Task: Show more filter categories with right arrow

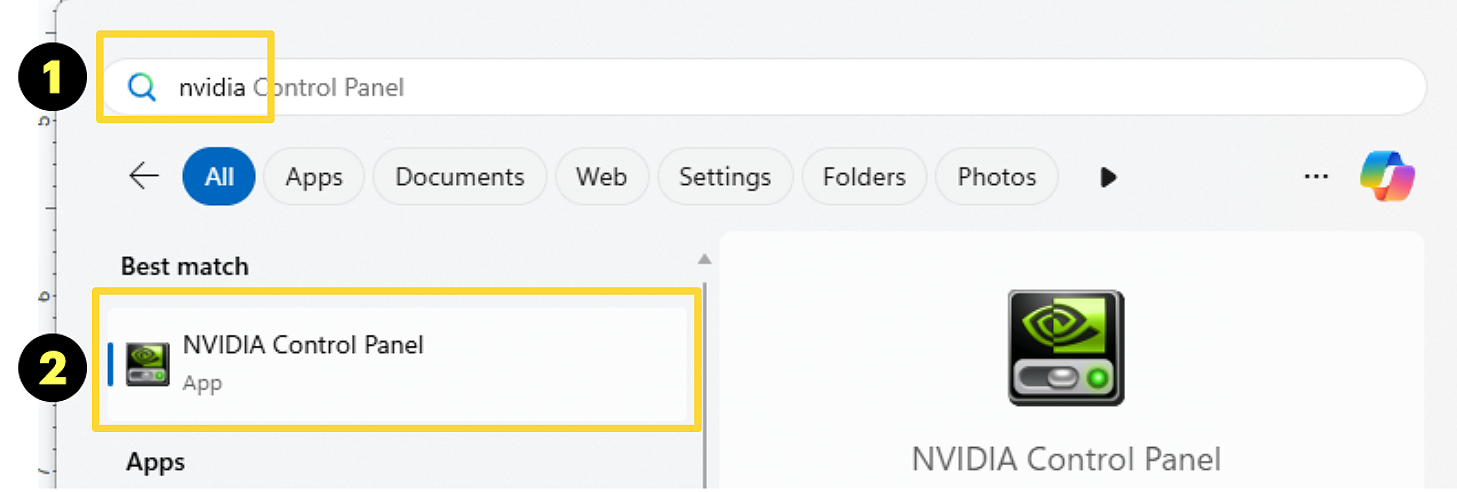Action: pos(1107,177)
